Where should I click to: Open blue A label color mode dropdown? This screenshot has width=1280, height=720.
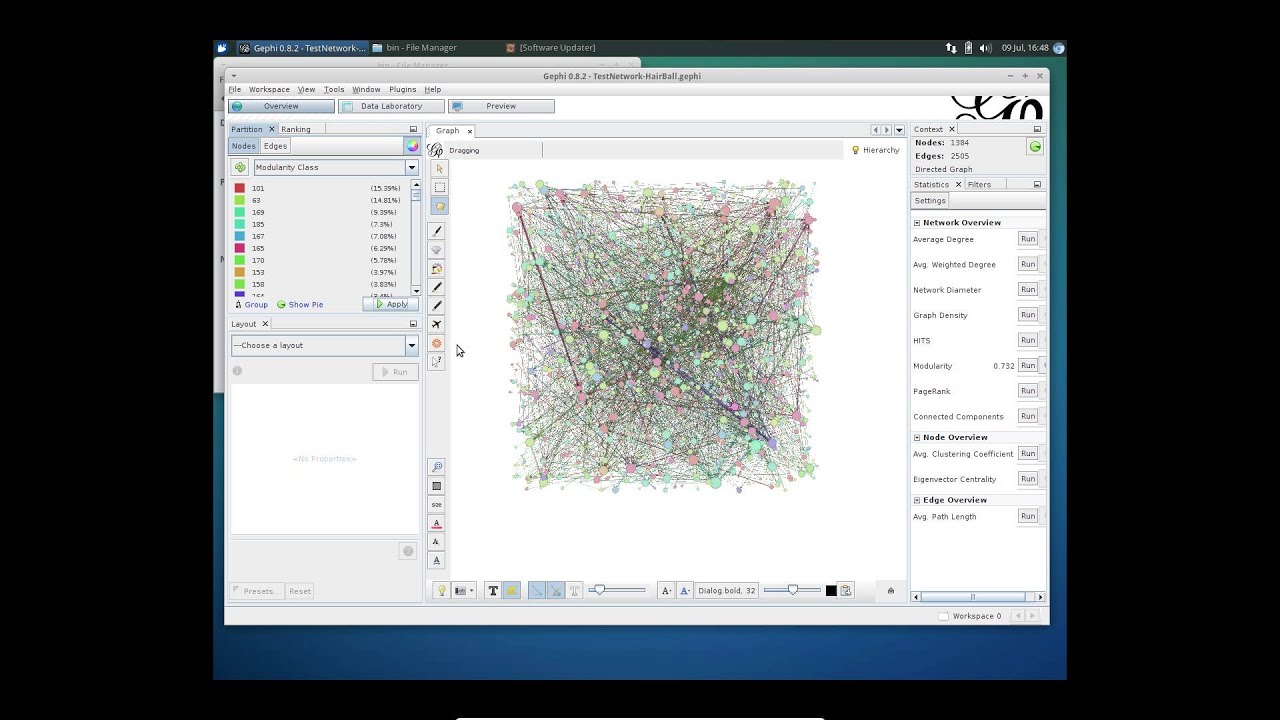(x=685, y=591)
